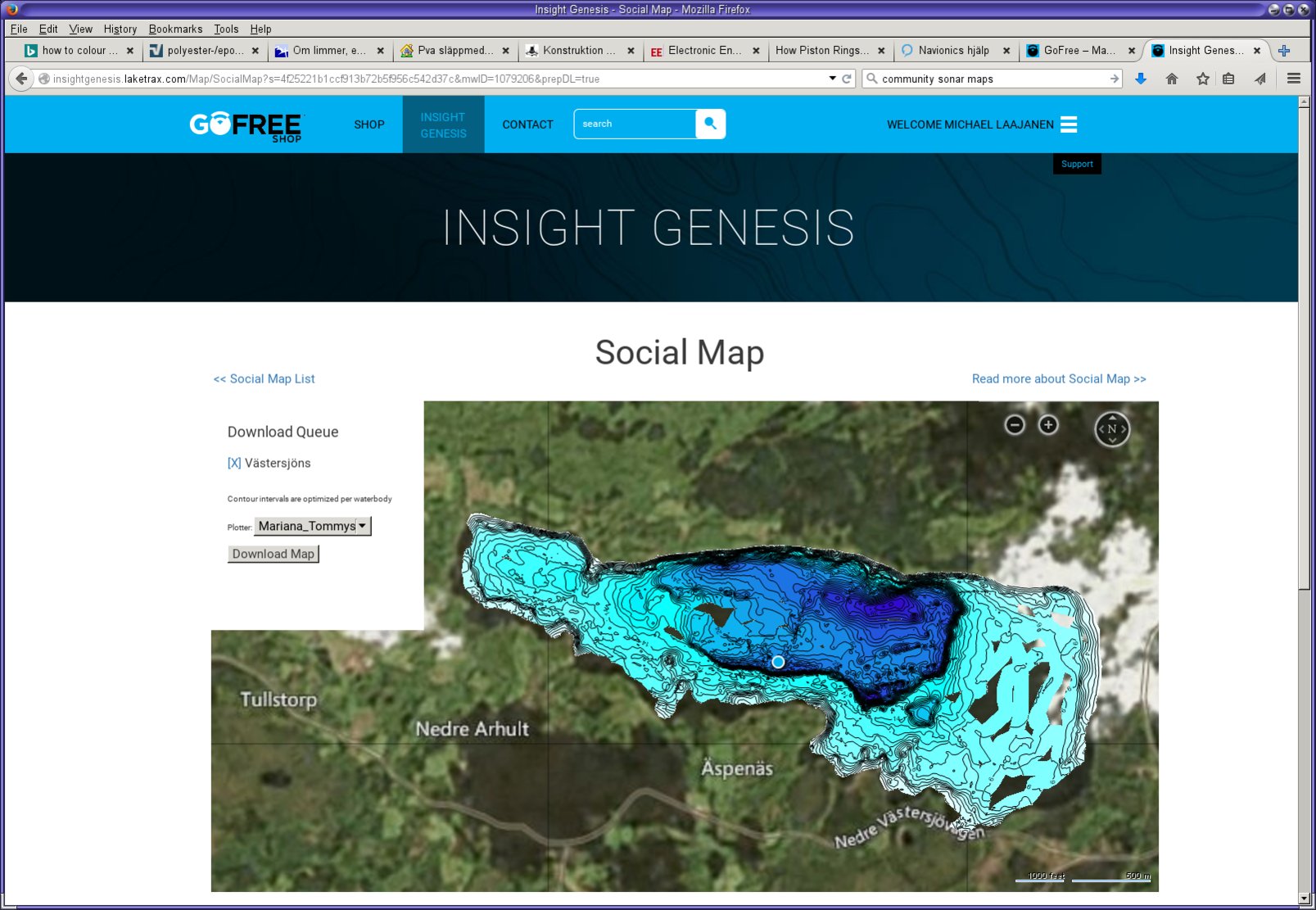
Task: Click the site search input field
Action: click(x=635, y=124)
